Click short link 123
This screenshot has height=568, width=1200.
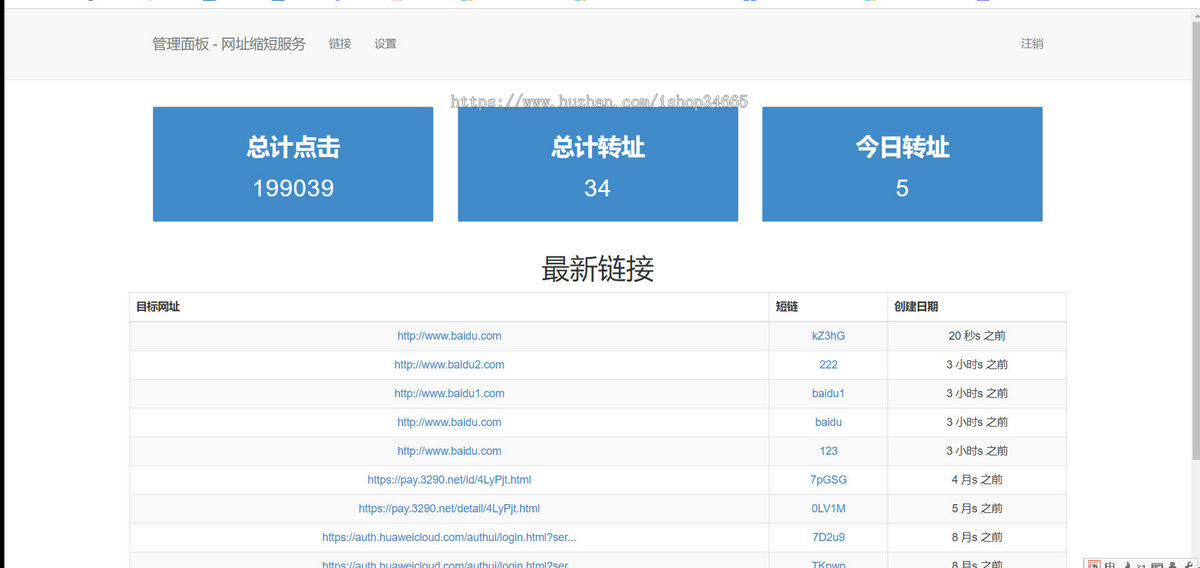click(828, 451)
